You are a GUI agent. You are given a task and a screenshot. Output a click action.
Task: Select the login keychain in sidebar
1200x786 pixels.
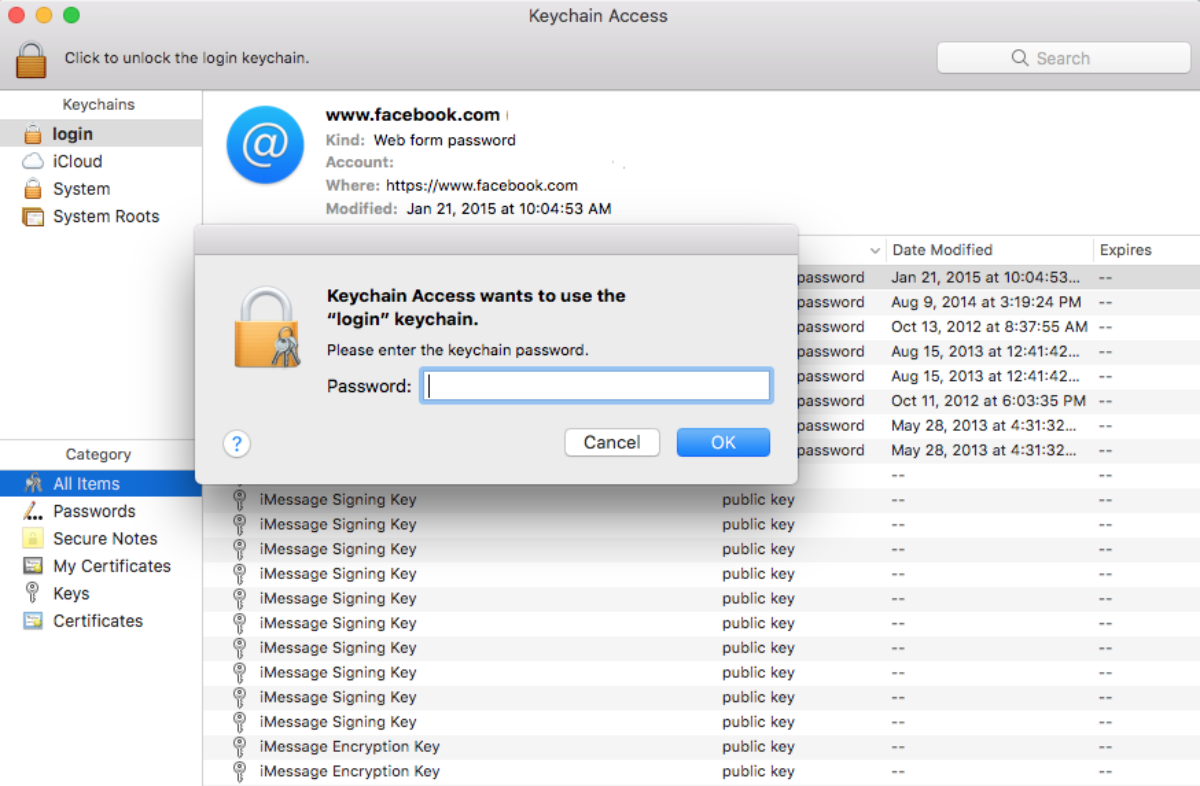tap(72, 134)
